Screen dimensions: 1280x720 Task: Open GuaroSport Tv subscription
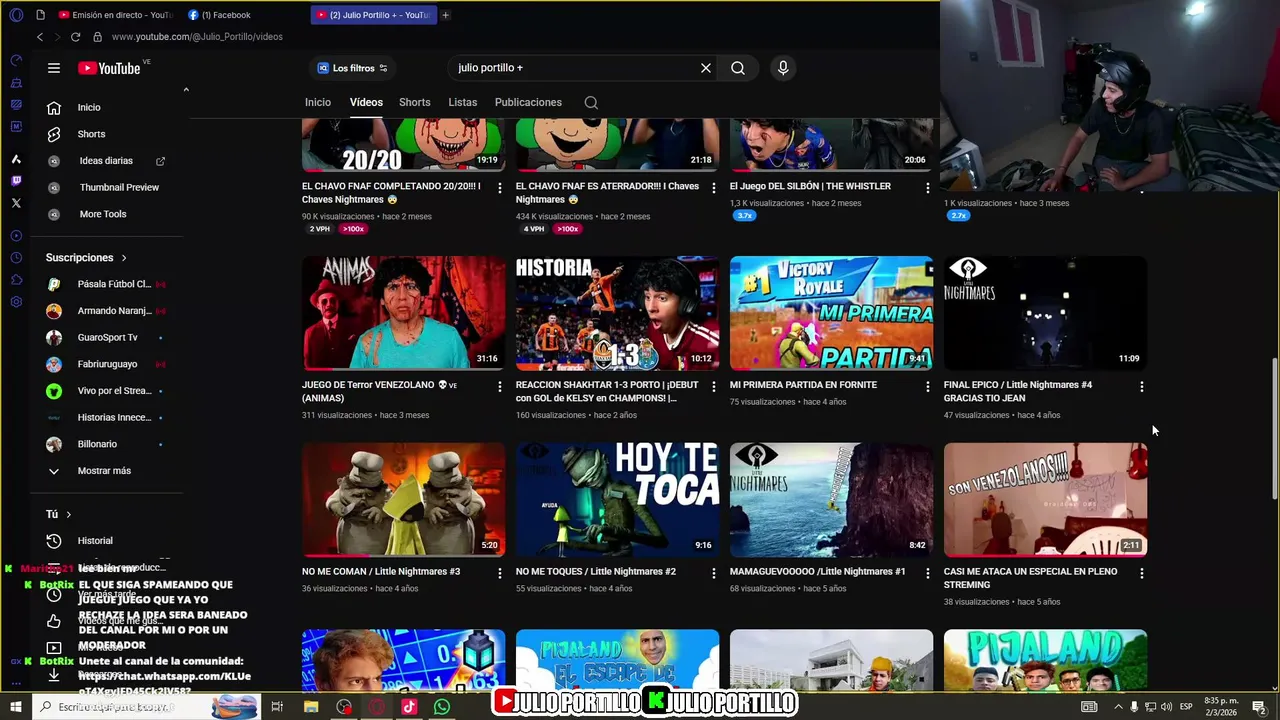[x=107, y=338]
